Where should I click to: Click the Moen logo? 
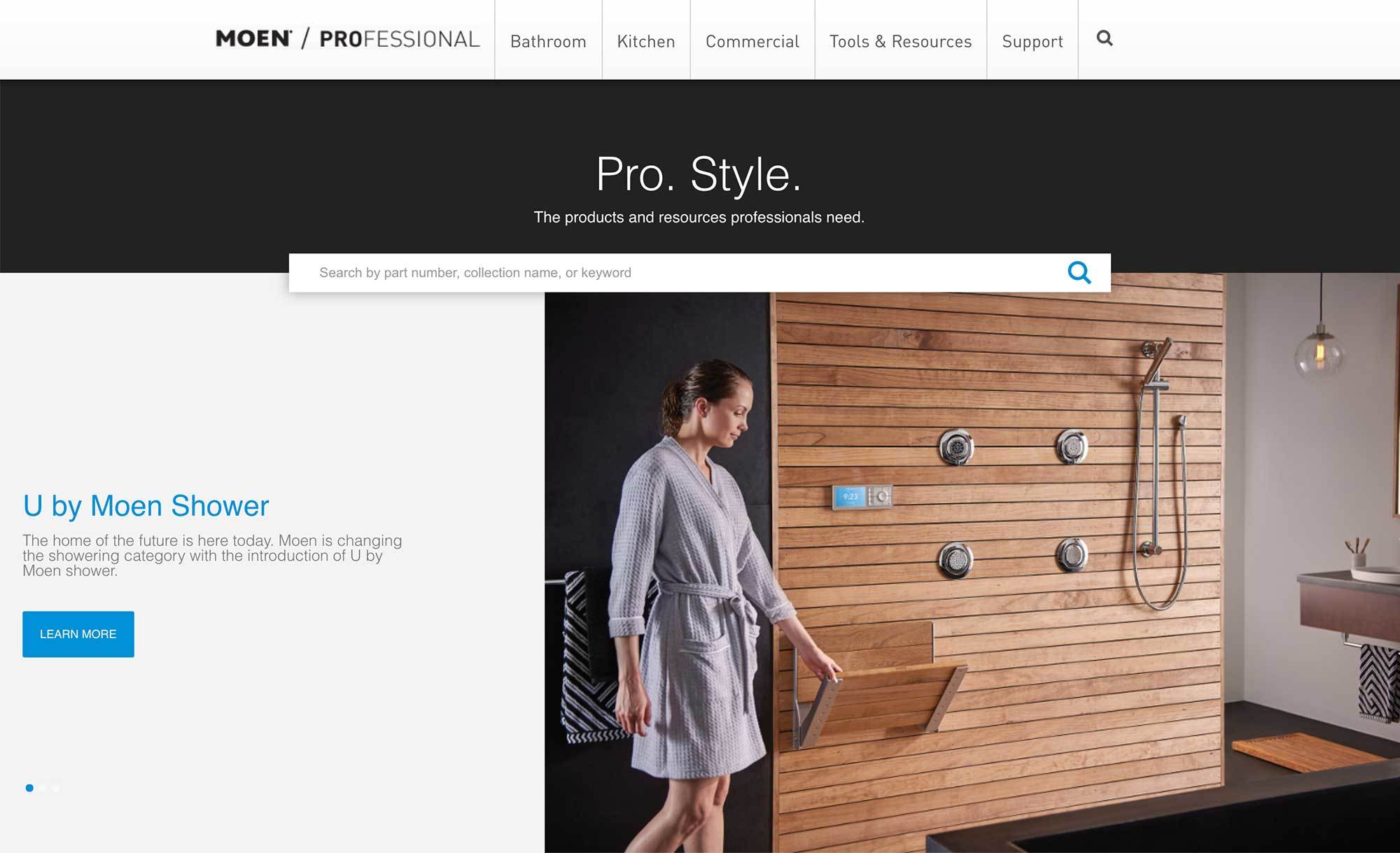[x=254, y=38]
